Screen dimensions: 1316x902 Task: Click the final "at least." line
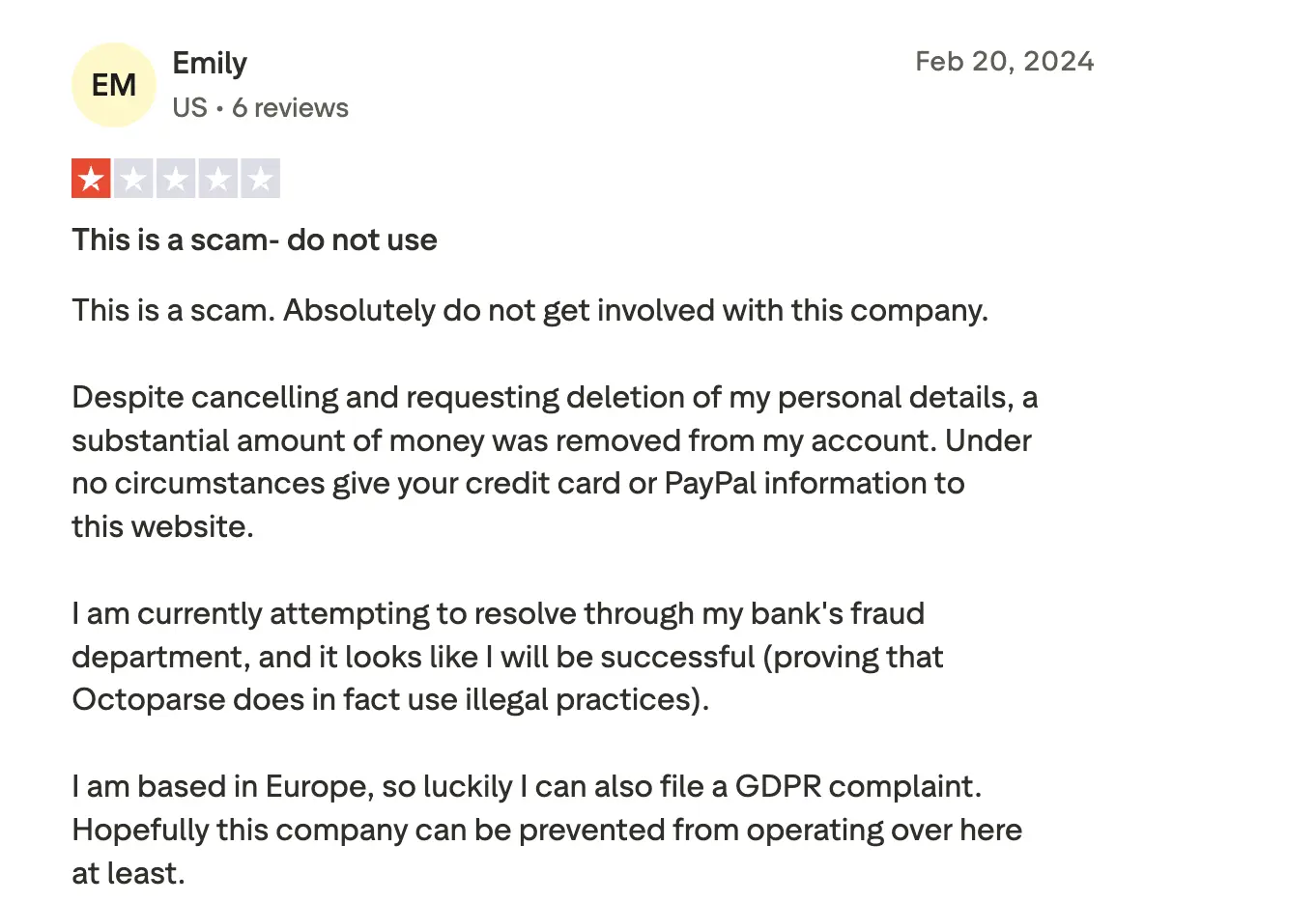click(x=128, y=874)
